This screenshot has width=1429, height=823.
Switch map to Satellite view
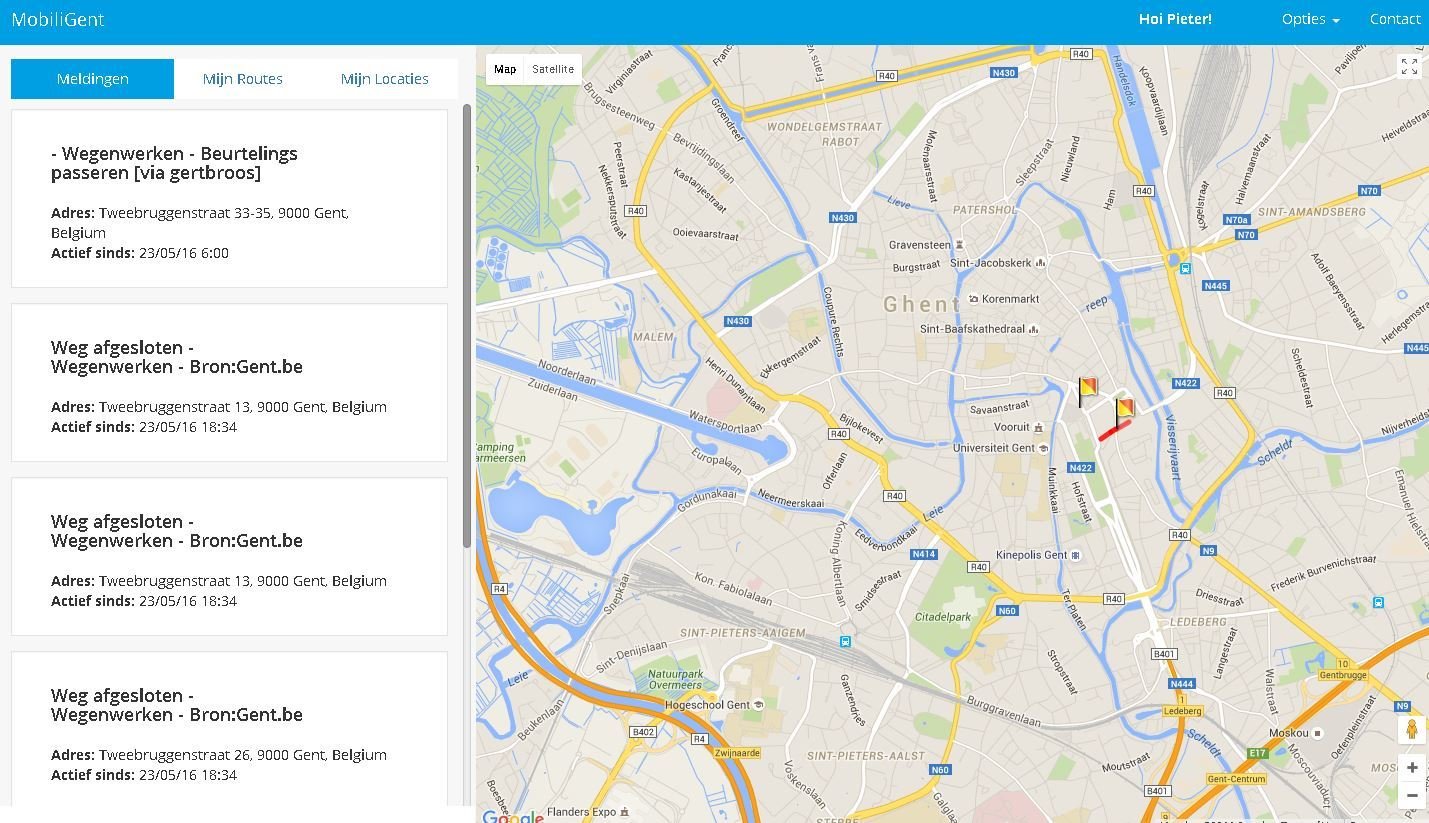[553, 69]
